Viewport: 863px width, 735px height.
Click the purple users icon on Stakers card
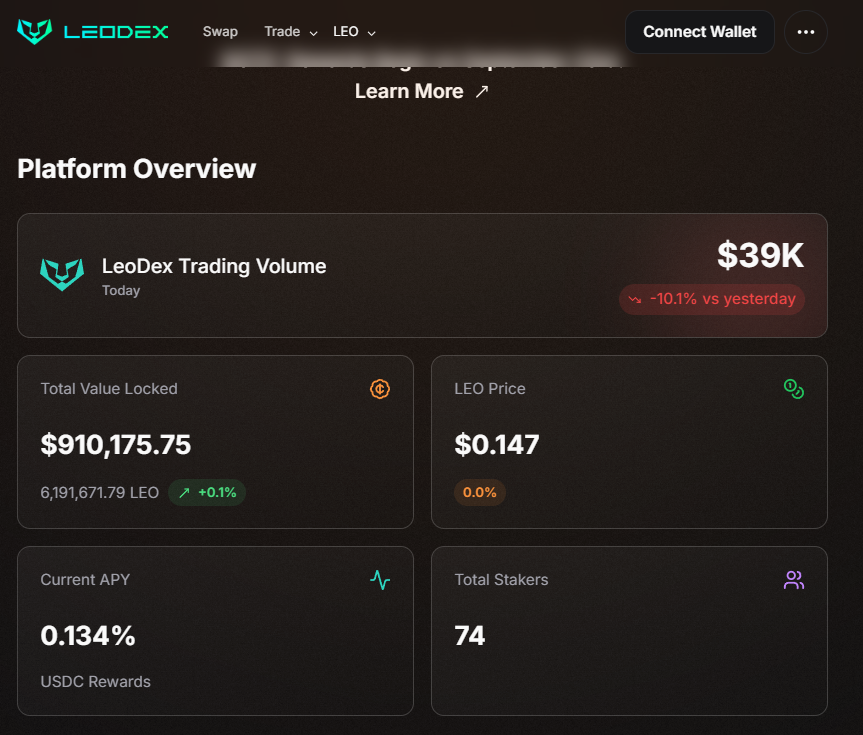coord(794,580)
